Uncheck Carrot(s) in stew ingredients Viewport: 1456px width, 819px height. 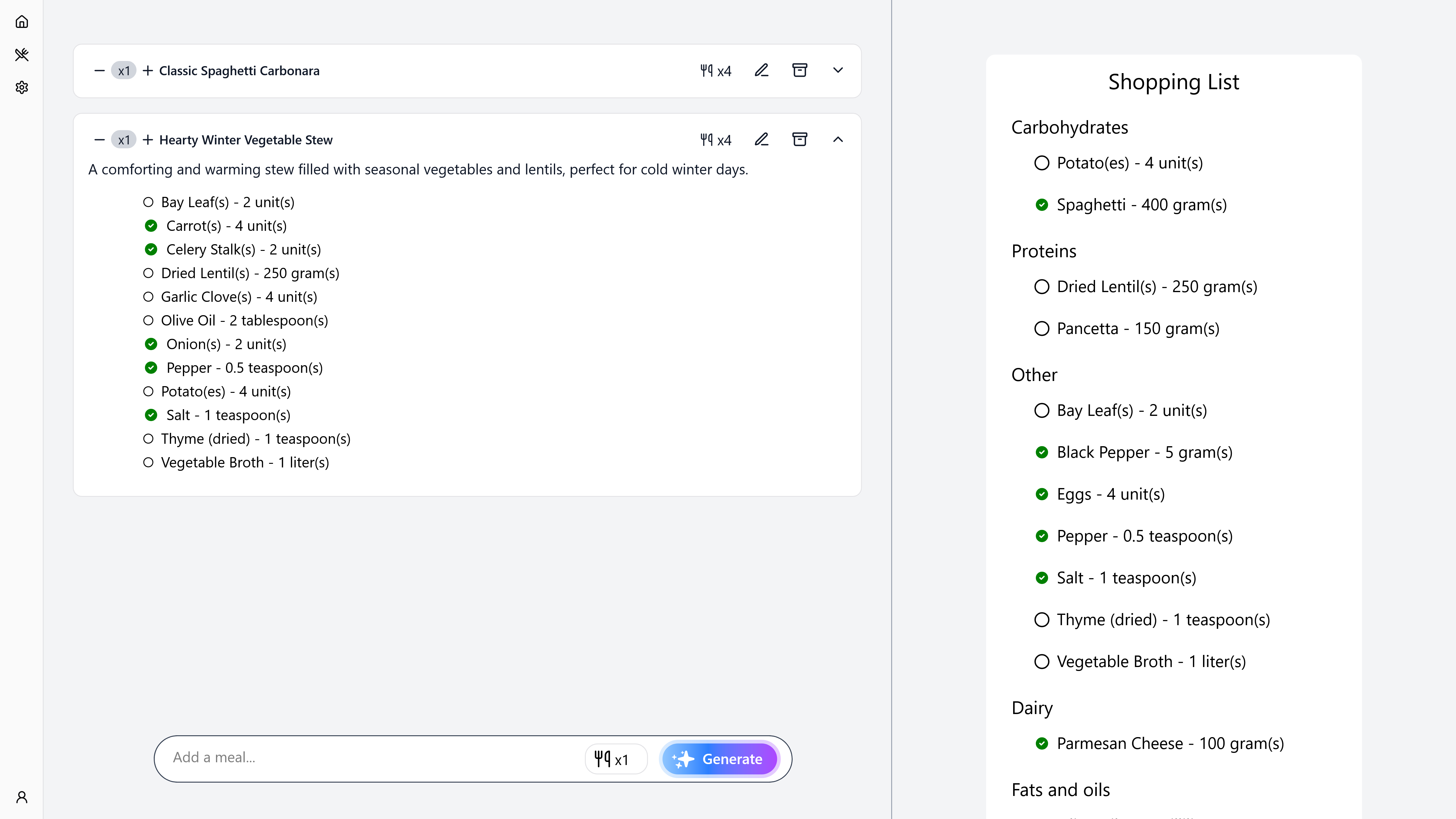151,226
